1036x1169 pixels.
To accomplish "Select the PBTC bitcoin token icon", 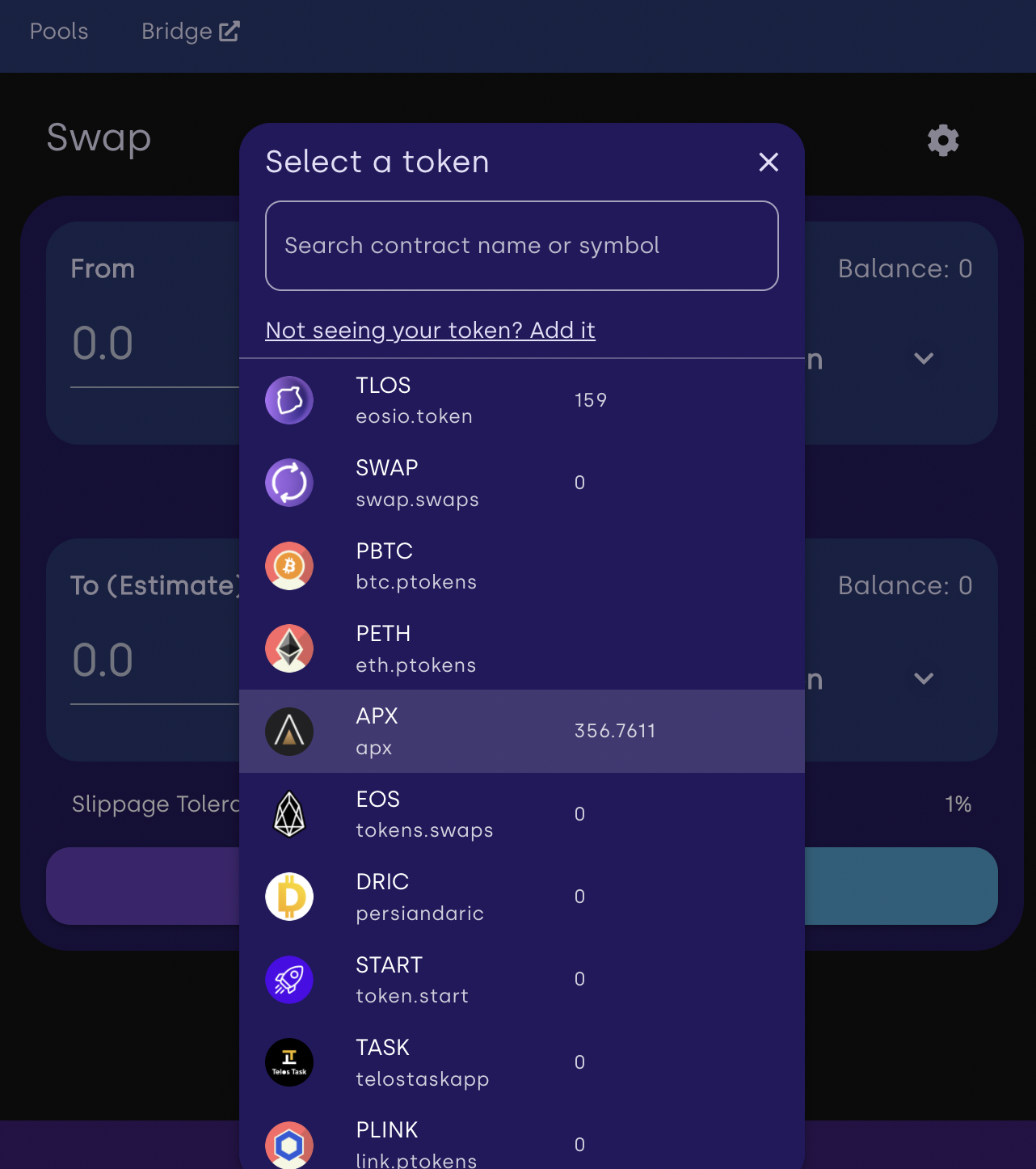I will (289, 566).
